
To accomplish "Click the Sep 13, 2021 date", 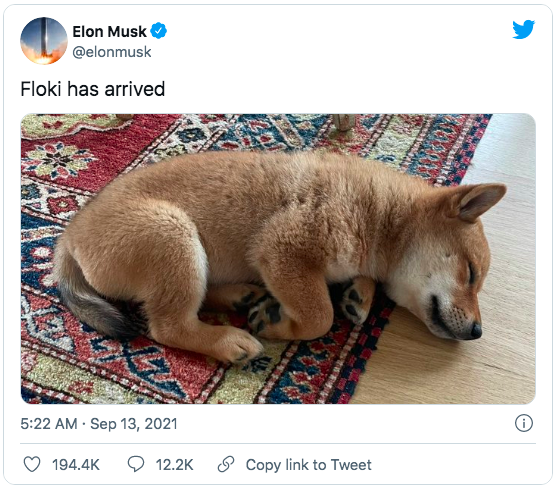I will (133, 424).
